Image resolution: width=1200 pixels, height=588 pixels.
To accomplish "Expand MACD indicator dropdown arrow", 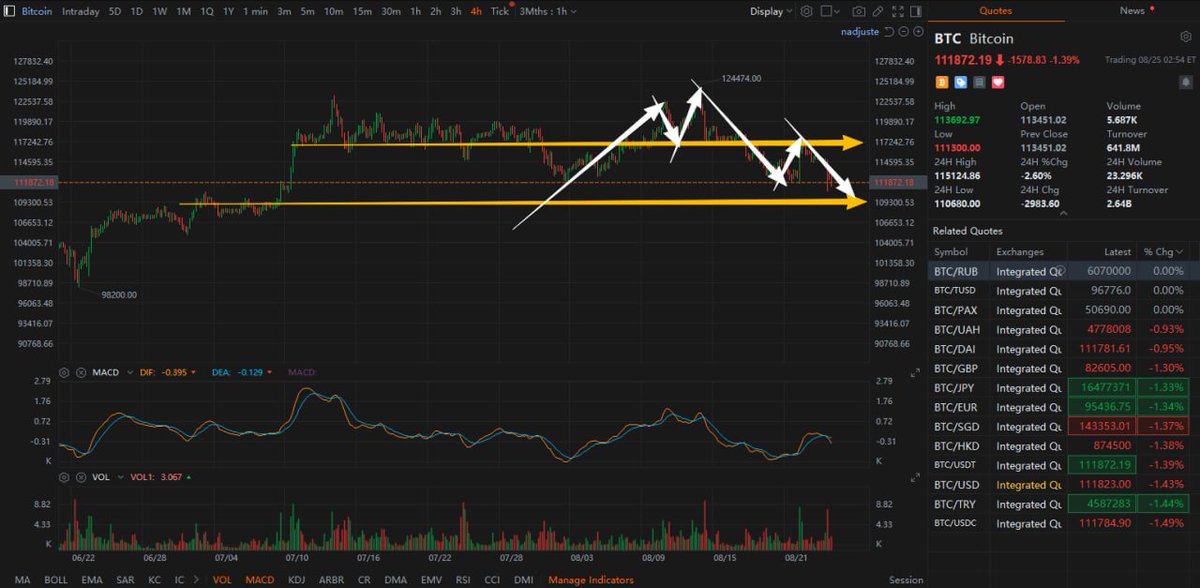I will (130, 372).
